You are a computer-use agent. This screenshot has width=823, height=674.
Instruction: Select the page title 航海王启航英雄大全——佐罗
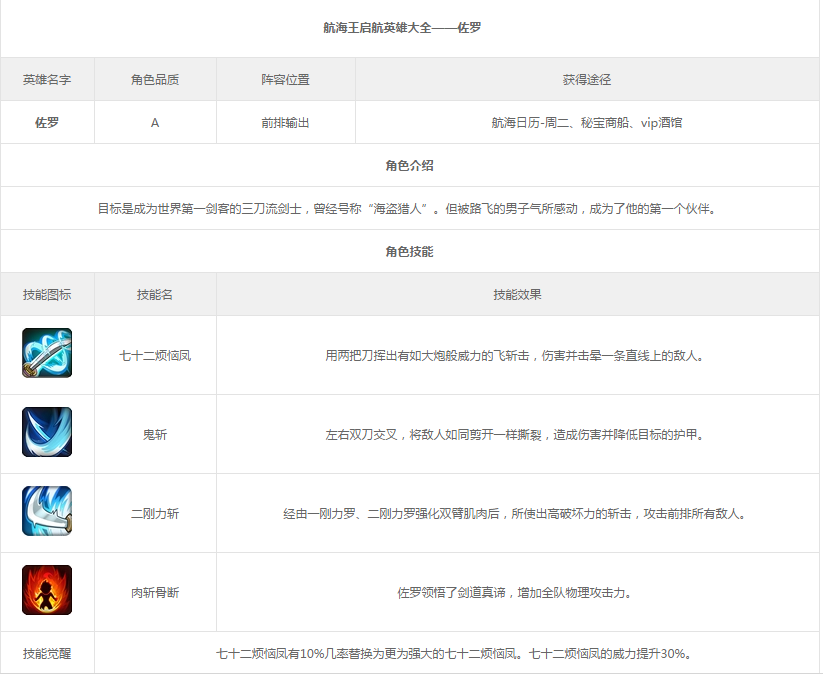[x=402, y=28]
